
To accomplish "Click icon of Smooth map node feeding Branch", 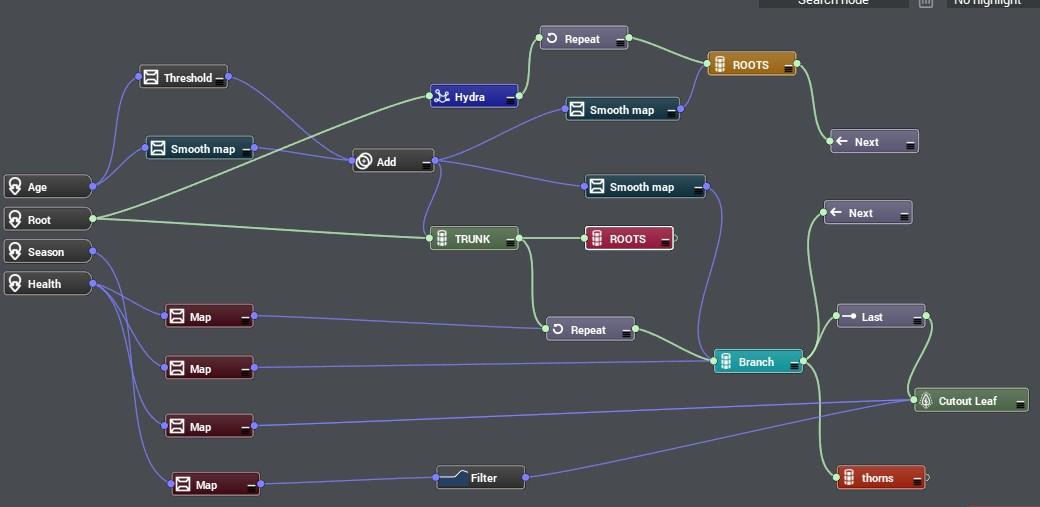I will tap(597, 187).
